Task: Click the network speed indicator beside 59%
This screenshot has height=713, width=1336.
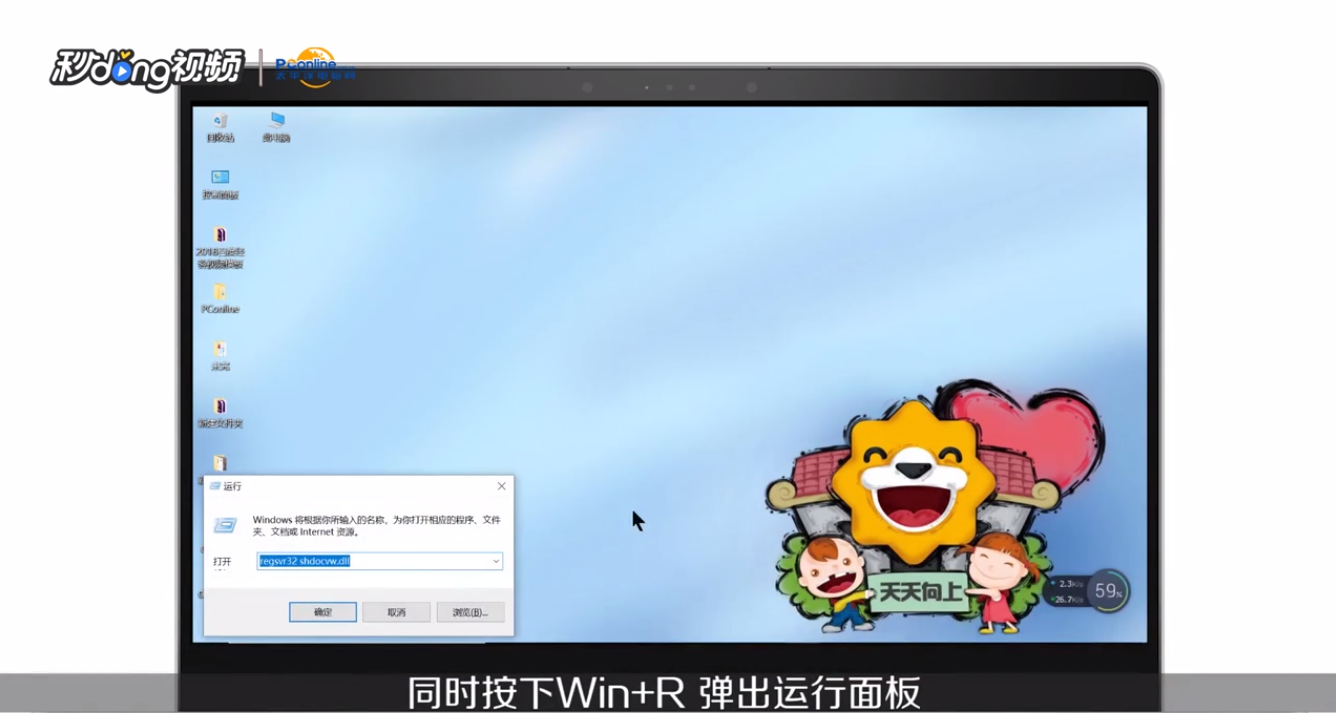Action: pyautogui.click(x=1065, y=591)
